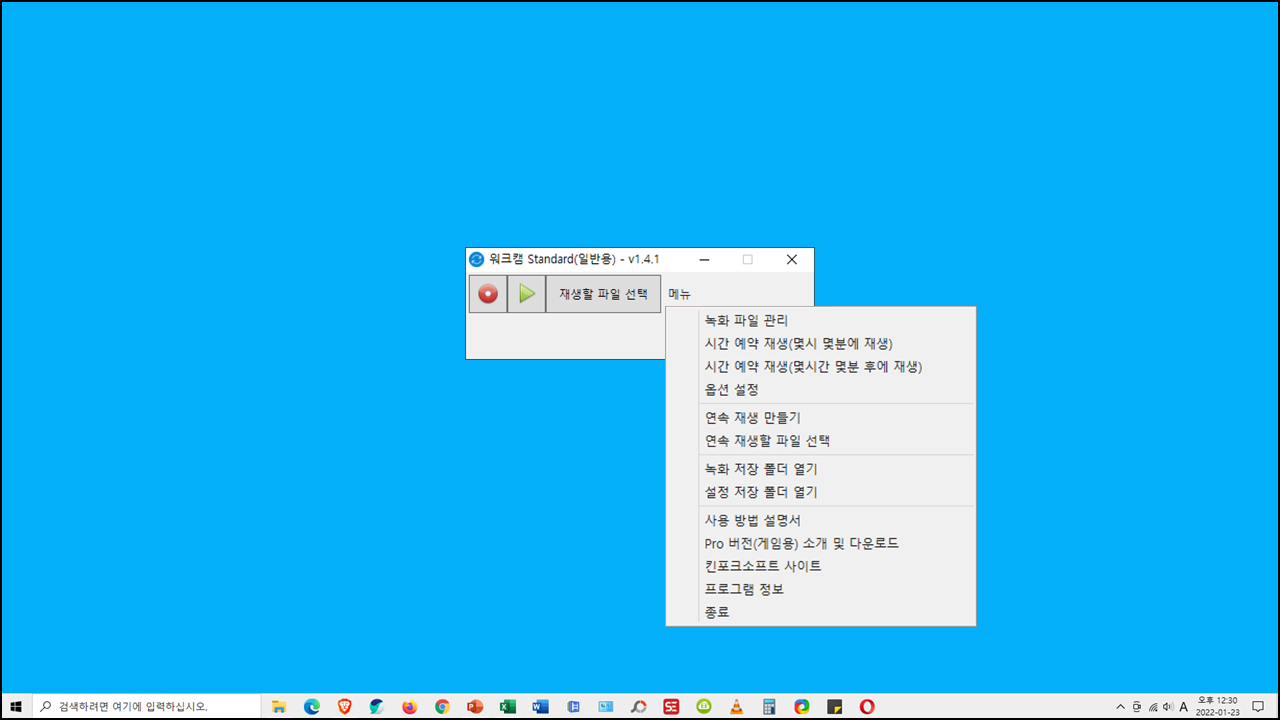Open the 메뉴 menu
The width and height of the screenshot is (1280, 720).
point(679,294)
